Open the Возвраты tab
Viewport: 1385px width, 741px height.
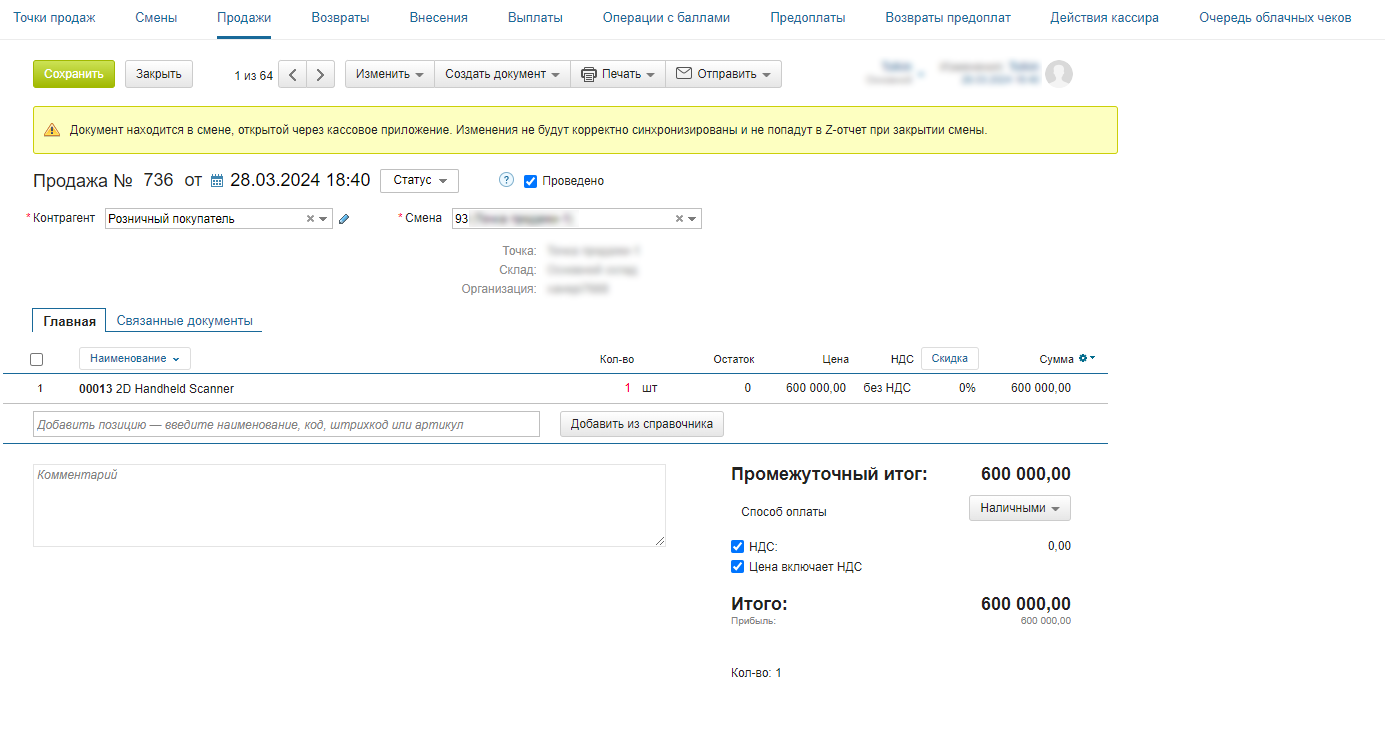pos(340,18)
